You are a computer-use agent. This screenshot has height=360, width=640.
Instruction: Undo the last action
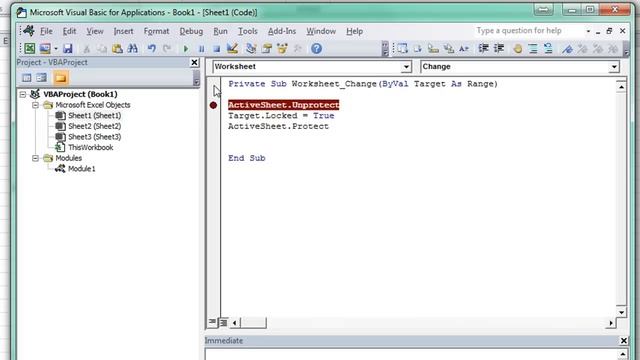click(x=151, y=49)
